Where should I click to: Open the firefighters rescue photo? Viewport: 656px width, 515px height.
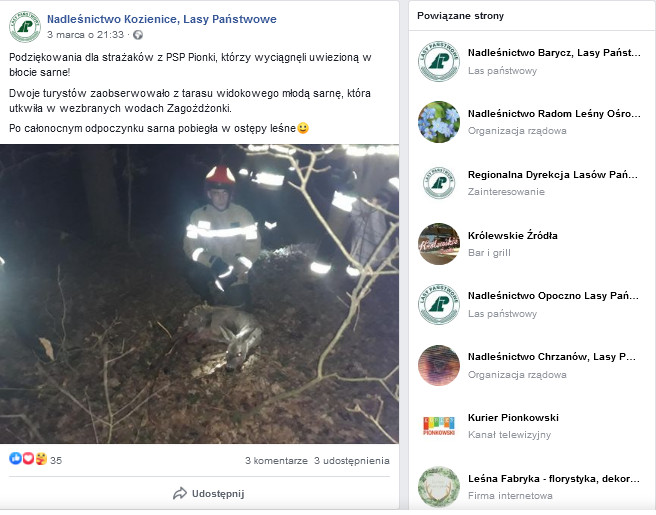coord(199,294)
